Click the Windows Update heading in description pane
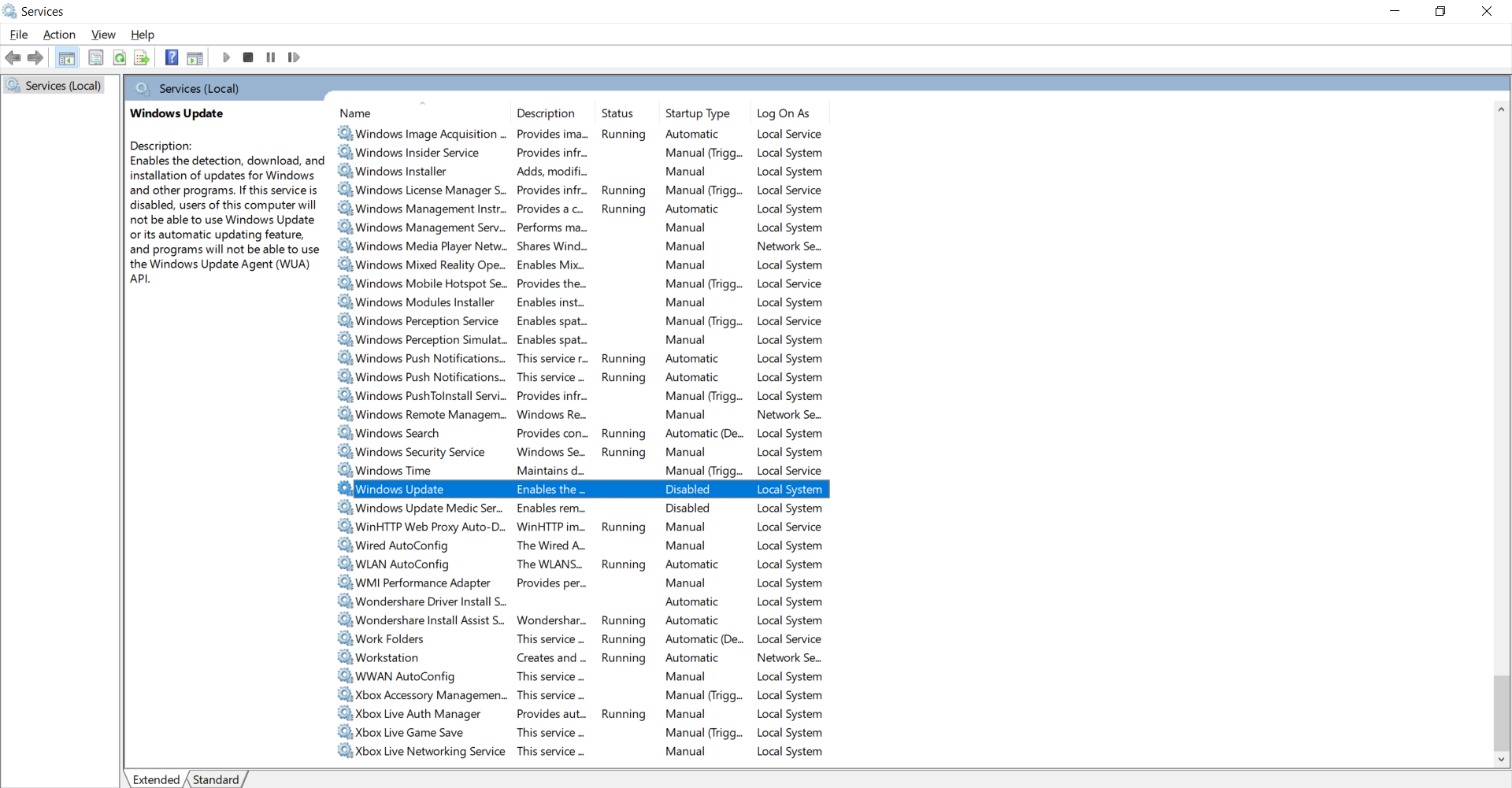 (x=176, y=113)
